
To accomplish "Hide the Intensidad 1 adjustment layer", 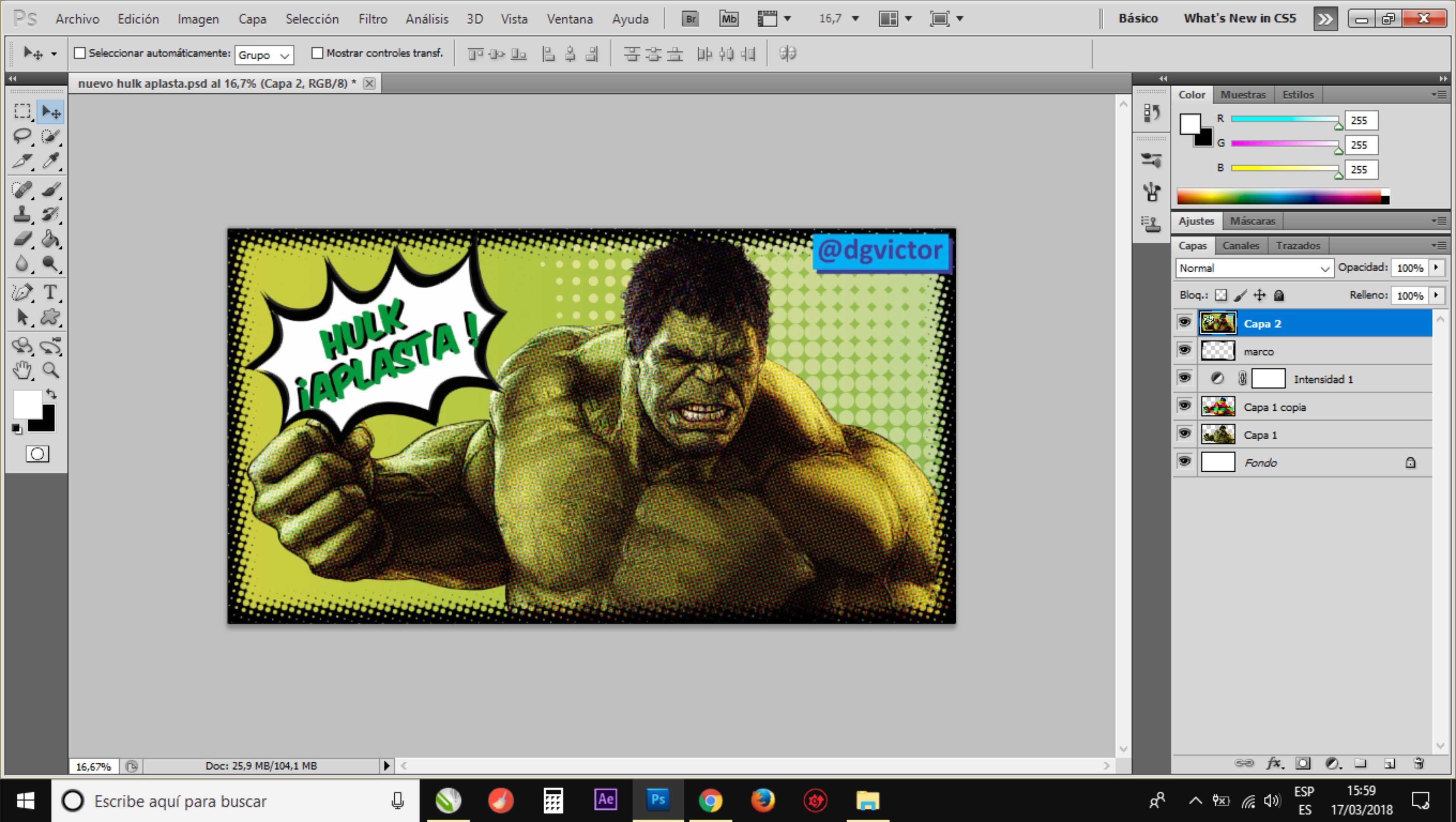I will point(1184,378).
